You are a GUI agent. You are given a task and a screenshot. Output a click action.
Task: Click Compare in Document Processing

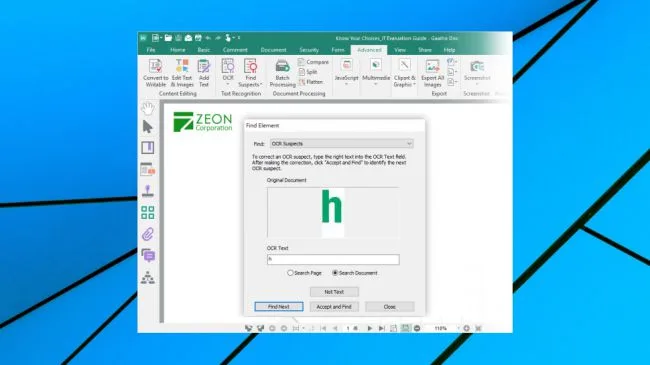click(x=313, y=62)
